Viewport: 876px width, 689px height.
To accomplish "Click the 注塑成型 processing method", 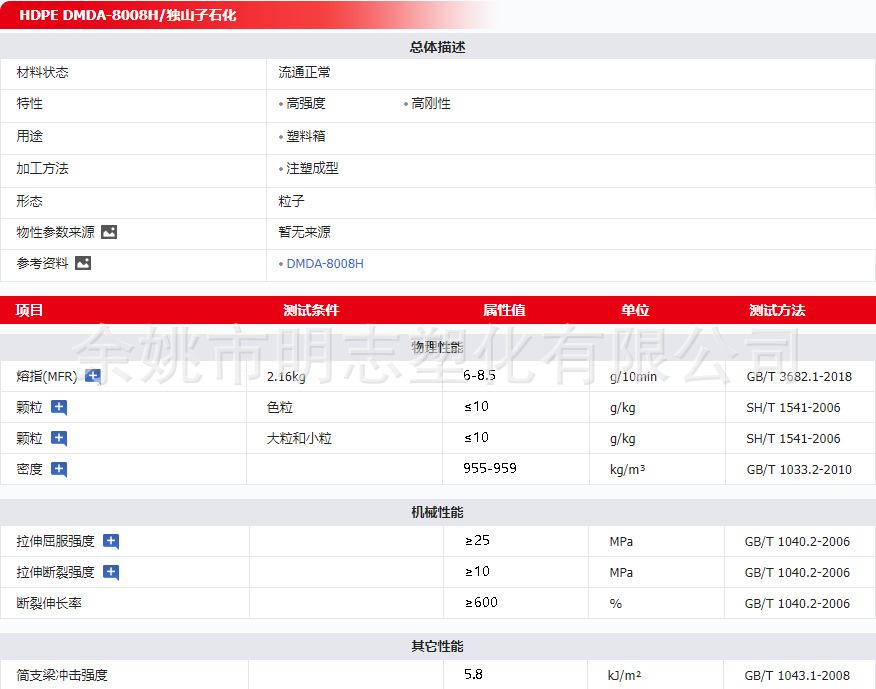I will coord(312,168).
